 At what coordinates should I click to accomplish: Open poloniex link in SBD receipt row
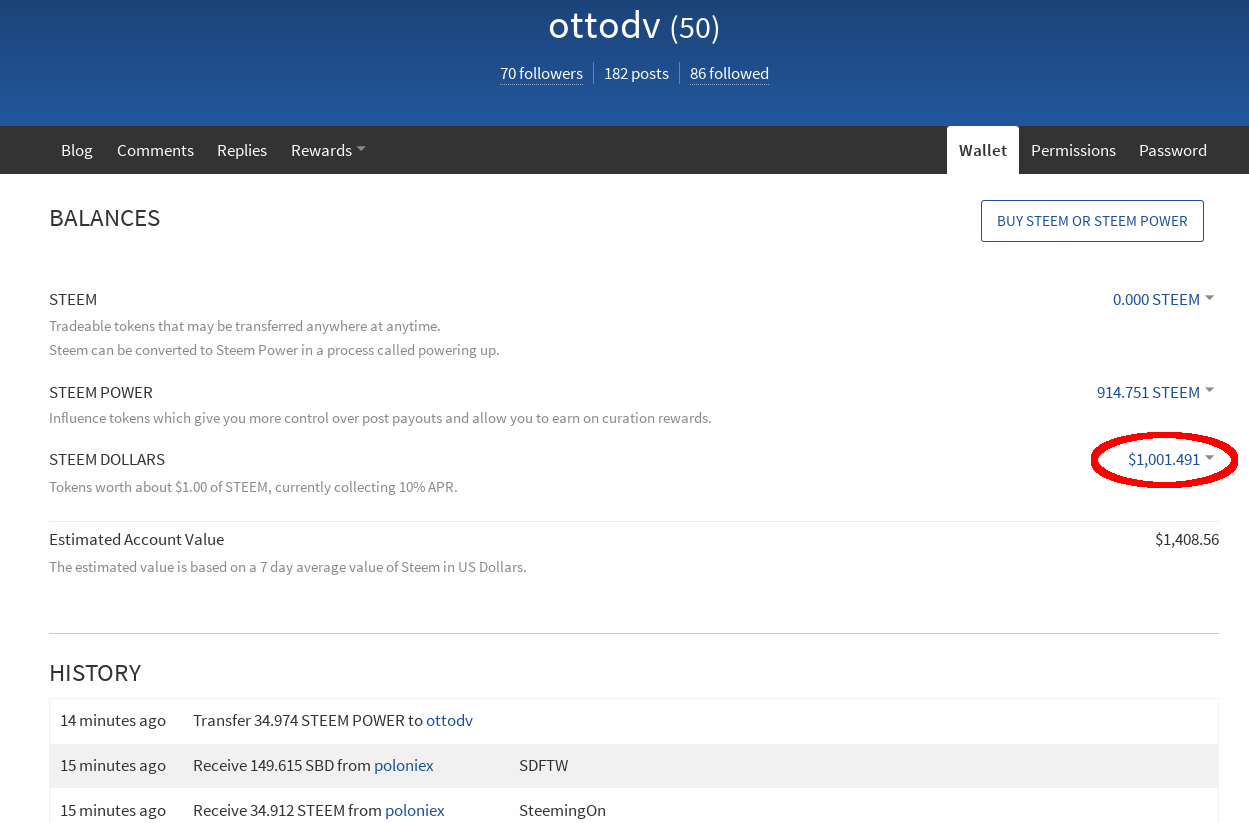pyautogui.click(x=403, y=765)
